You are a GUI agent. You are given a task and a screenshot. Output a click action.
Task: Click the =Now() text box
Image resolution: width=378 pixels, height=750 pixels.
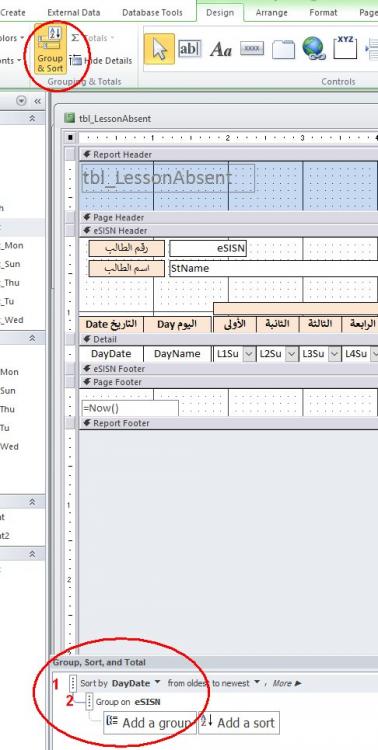coord(130,408)
